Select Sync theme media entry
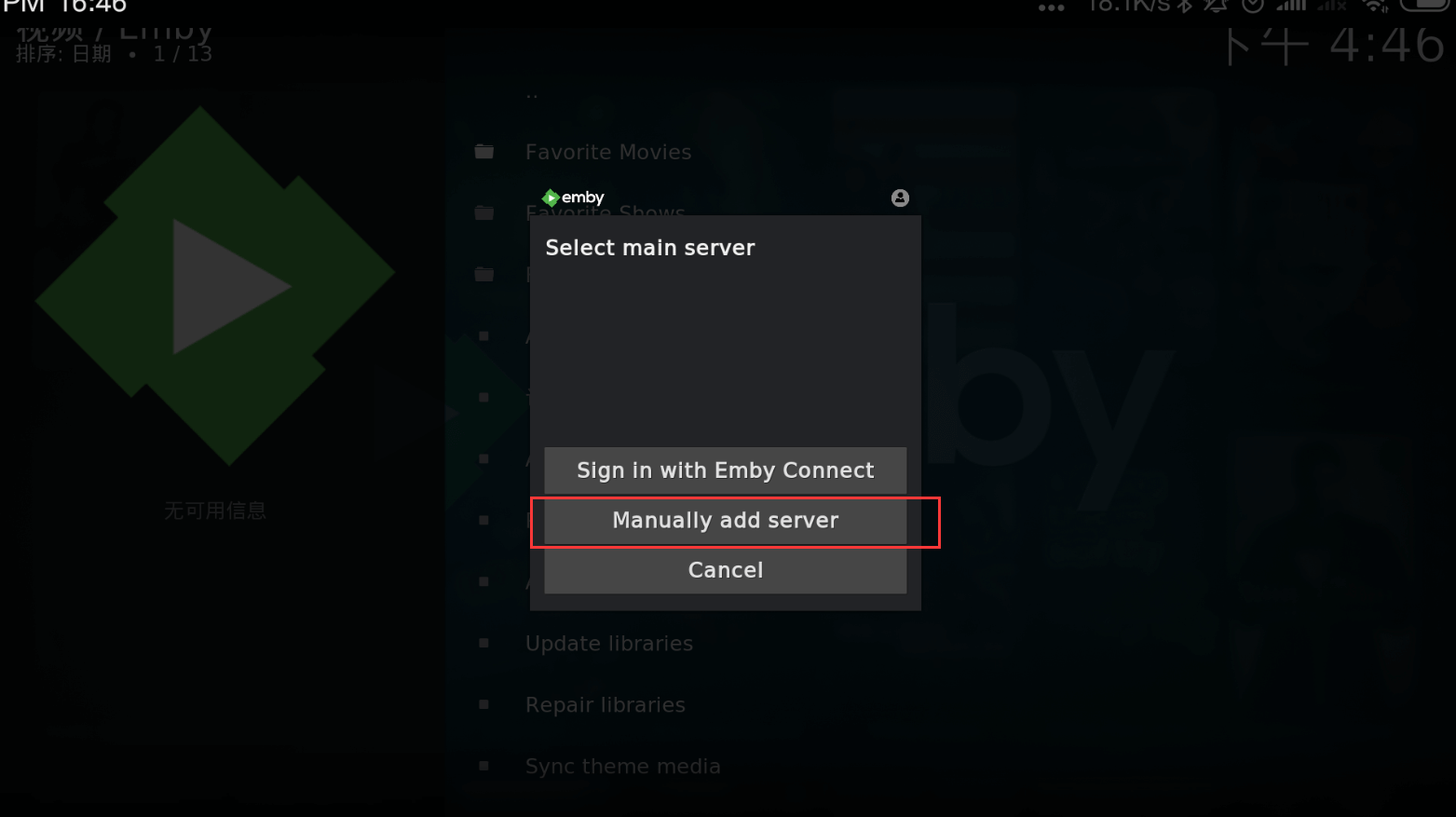The width and height of the screenshot is (1456, 817). [623, 767]
